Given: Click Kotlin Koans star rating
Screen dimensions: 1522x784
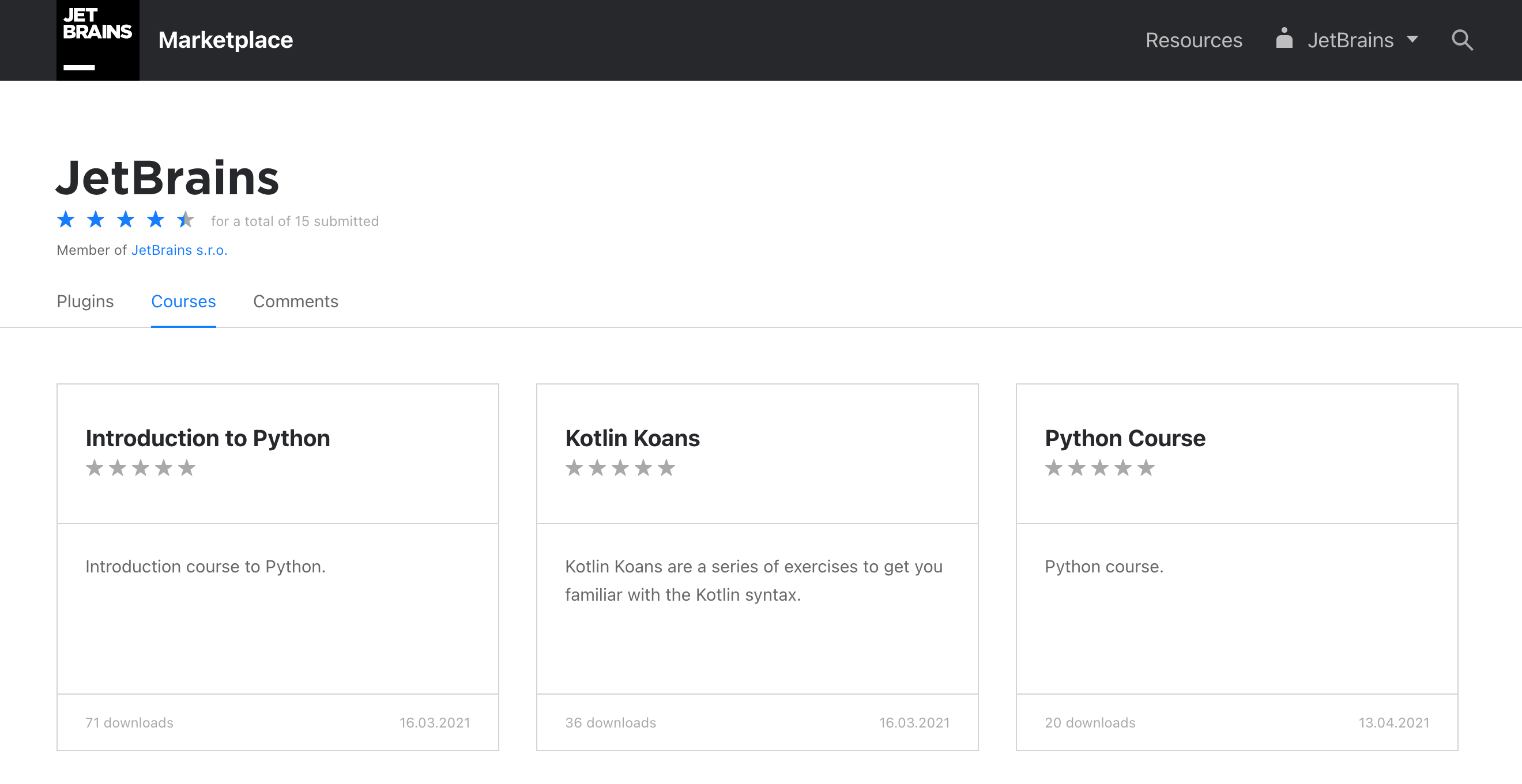Looking at the screenshot, I should (x=620, y=468).
